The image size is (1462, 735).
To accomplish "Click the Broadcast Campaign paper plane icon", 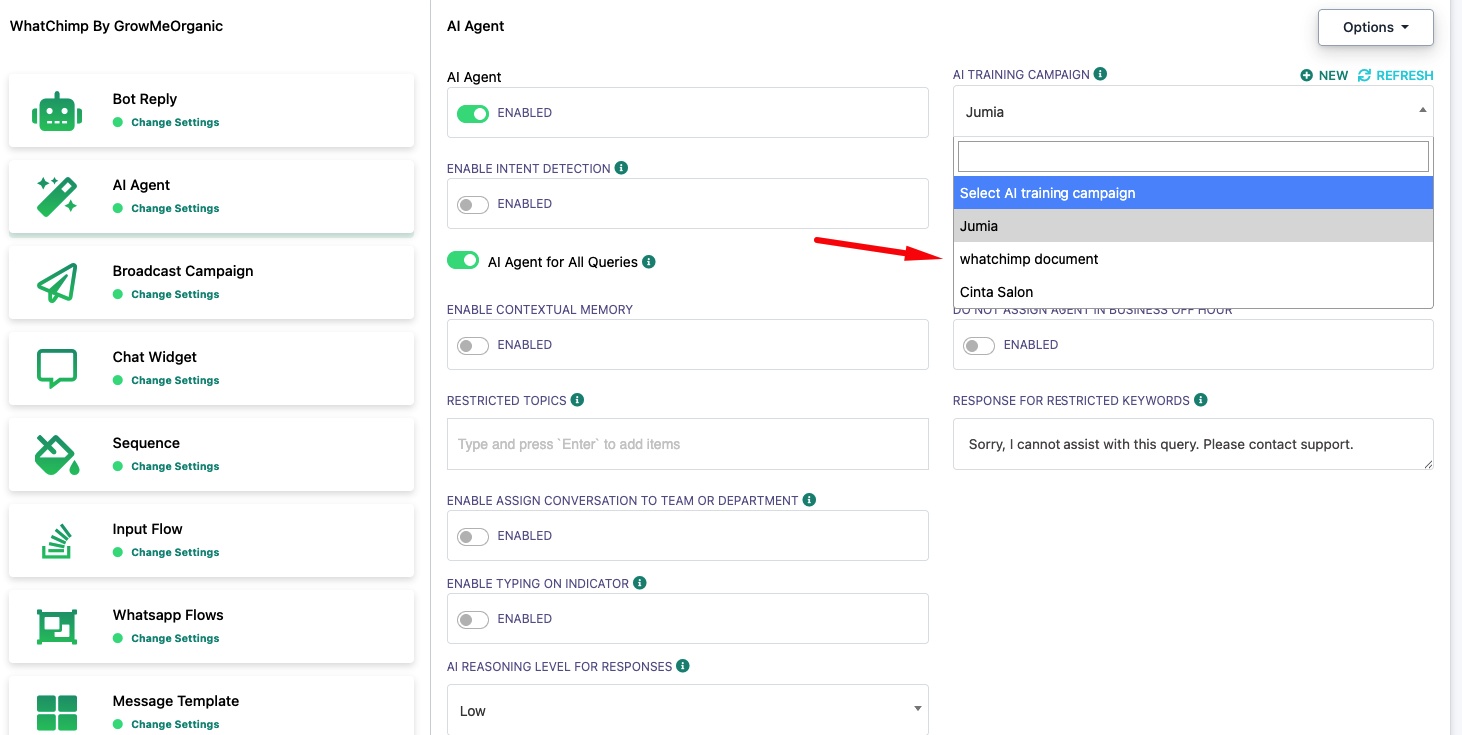I will pyautogui.click(x=57, y=283).
